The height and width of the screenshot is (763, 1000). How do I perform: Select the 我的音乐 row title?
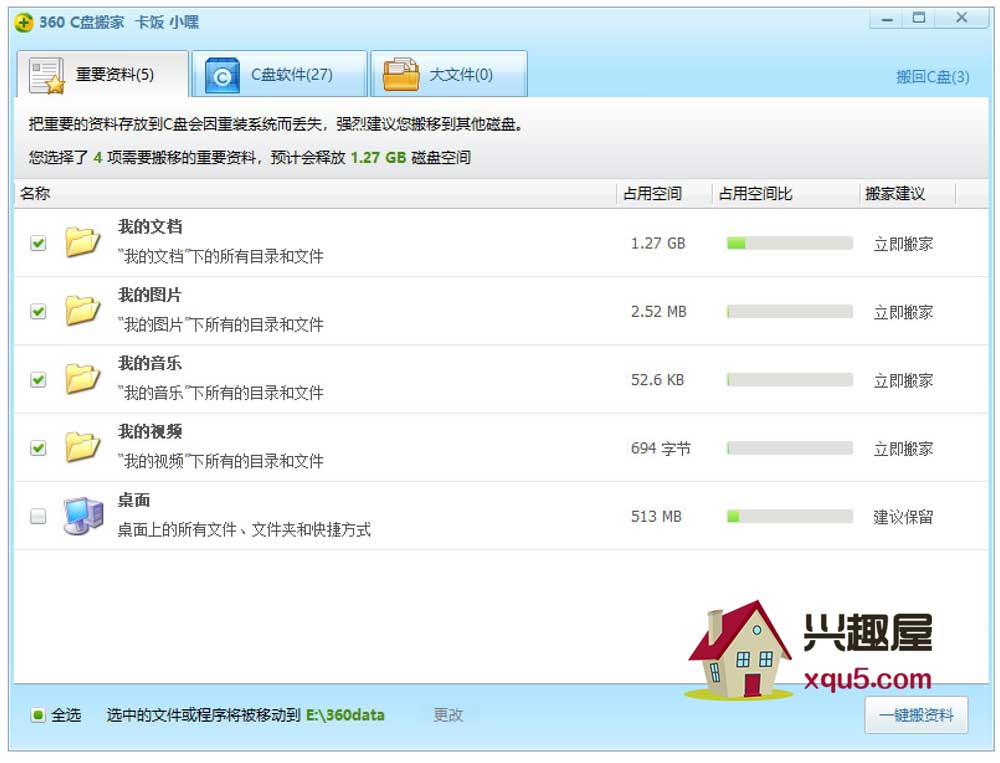click(150, 363)
